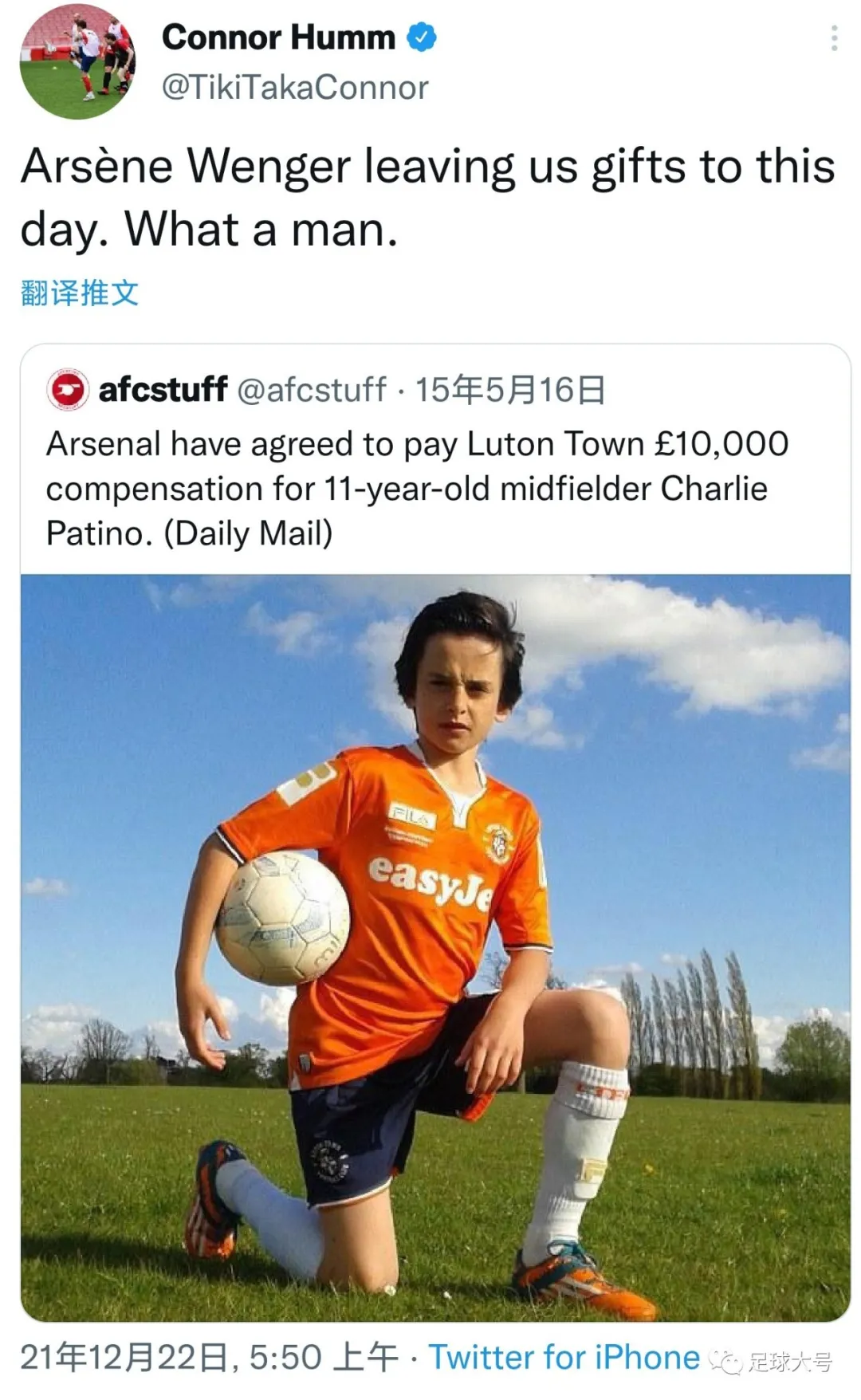Click the Luton Town crest on the shirt
This screenshot has height=1400, width=861.
pyautogui.click(x=498, y=843)
